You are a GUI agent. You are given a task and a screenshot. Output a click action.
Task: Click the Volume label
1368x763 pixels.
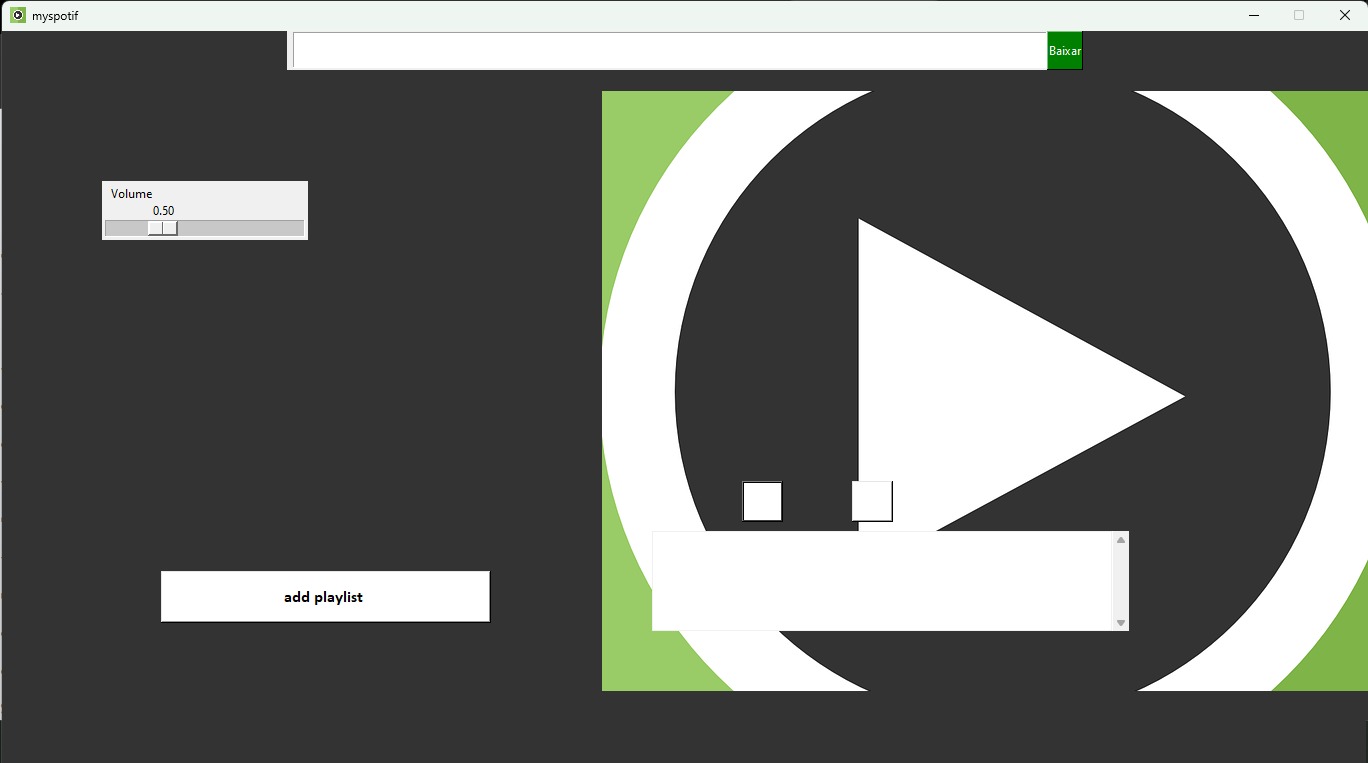tap(131, 194)
